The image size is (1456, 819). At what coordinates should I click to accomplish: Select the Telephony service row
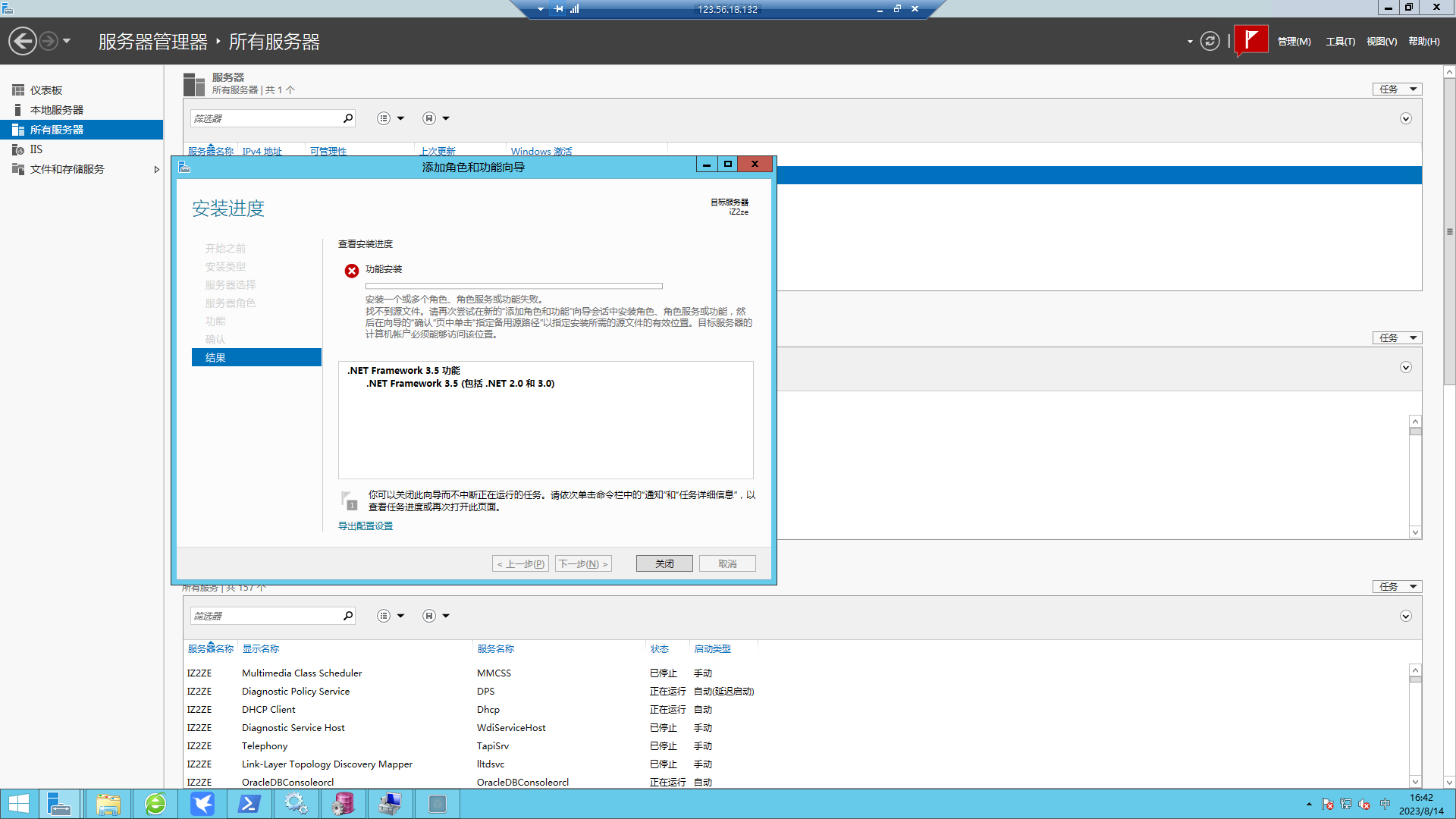(x=796, y=746)
